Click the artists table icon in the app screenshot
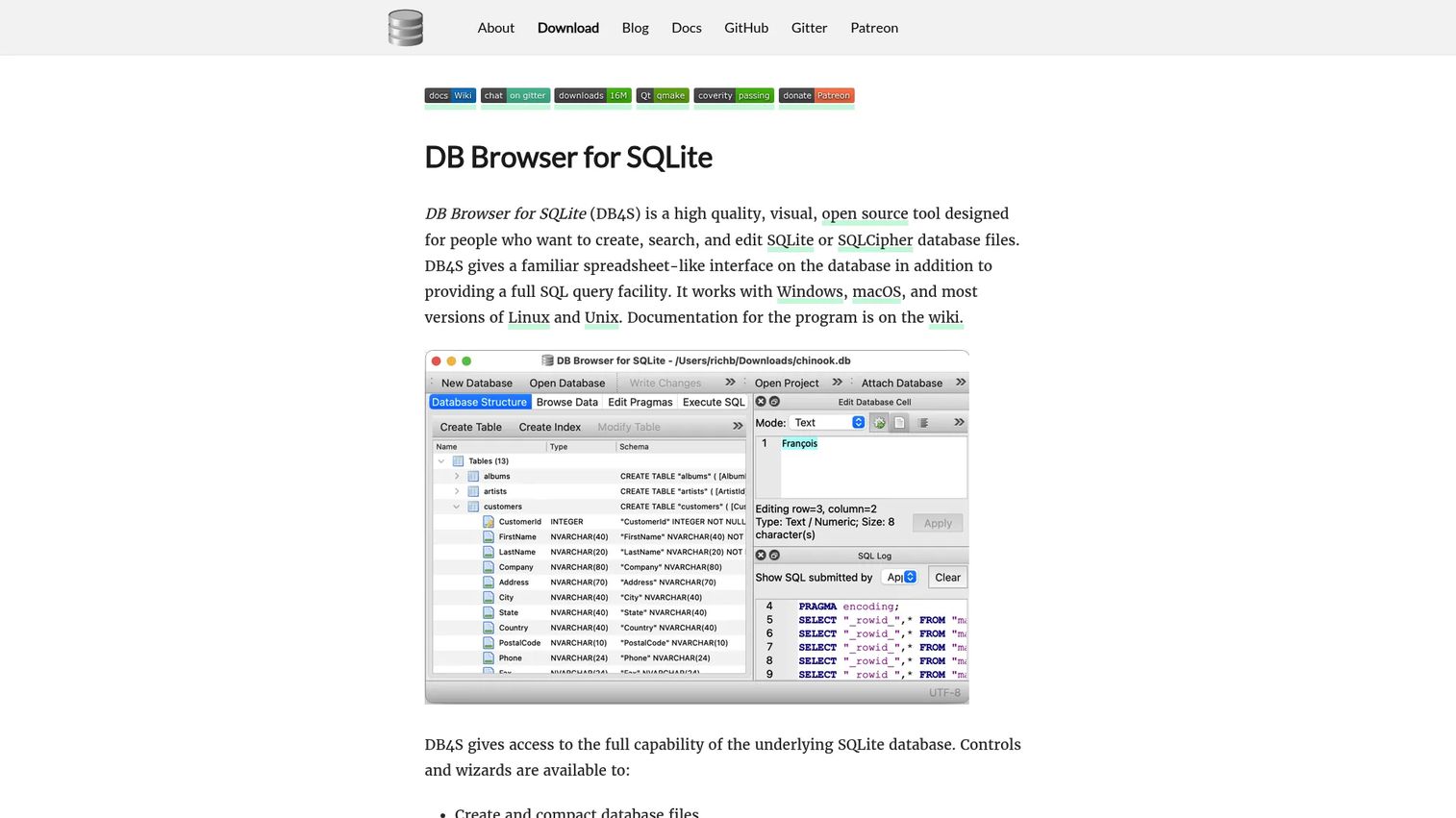1456x818 pixels. point(473,491)
